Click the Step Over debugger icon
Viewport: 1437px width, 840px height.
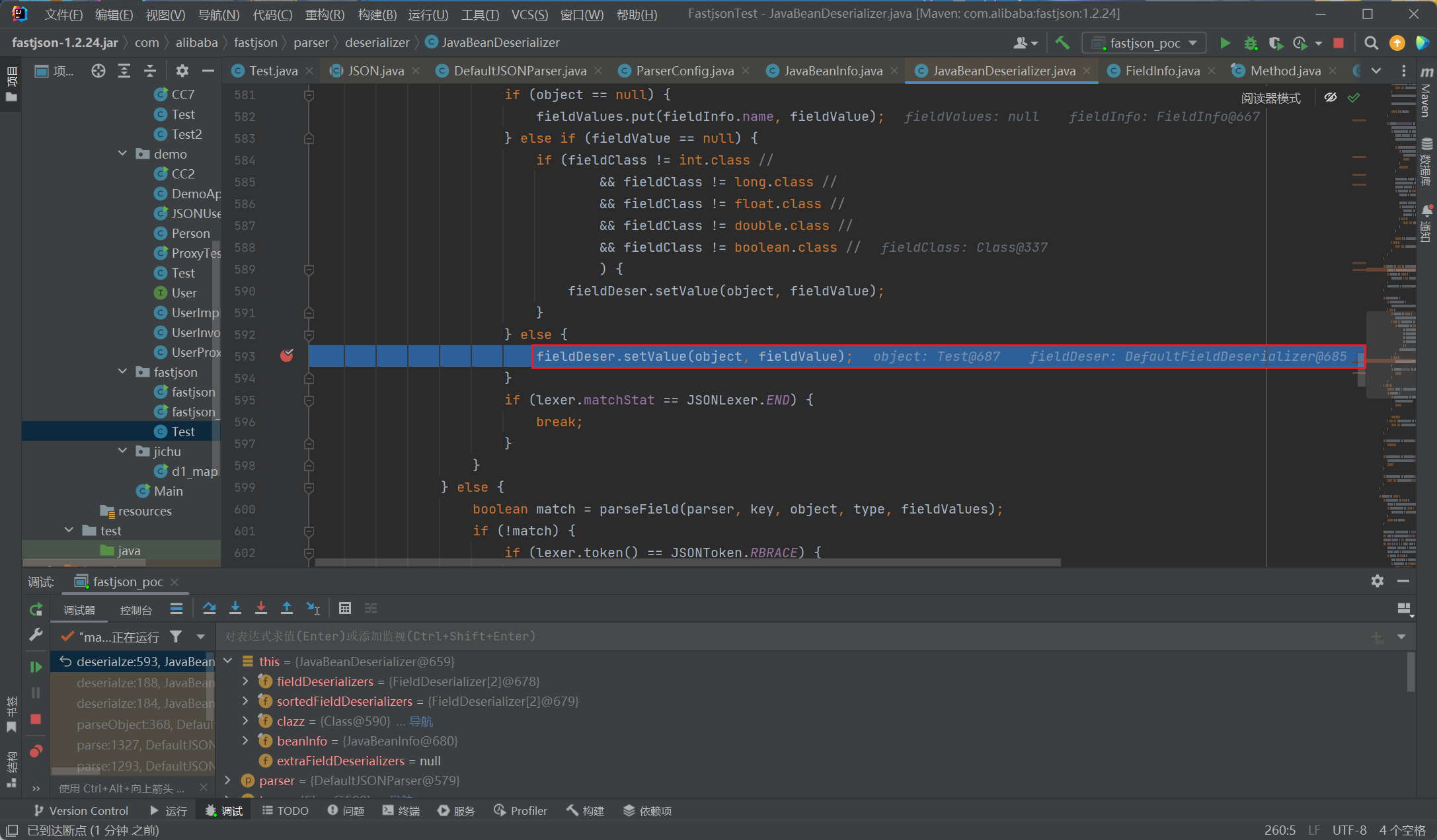tap(210, 608)
